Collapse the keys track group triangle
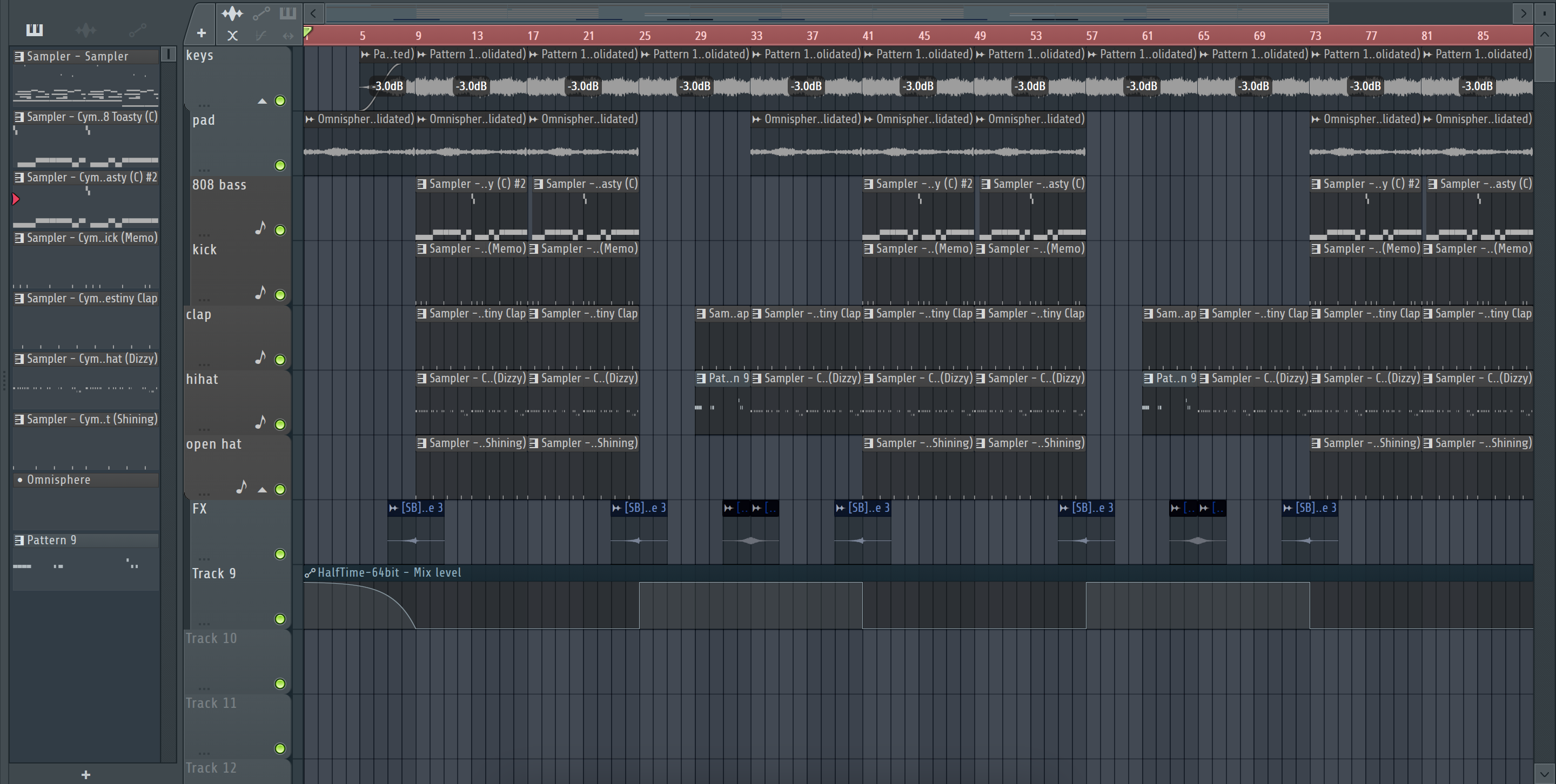This screenshot has width=1556, height=784. tap(262, 101)
